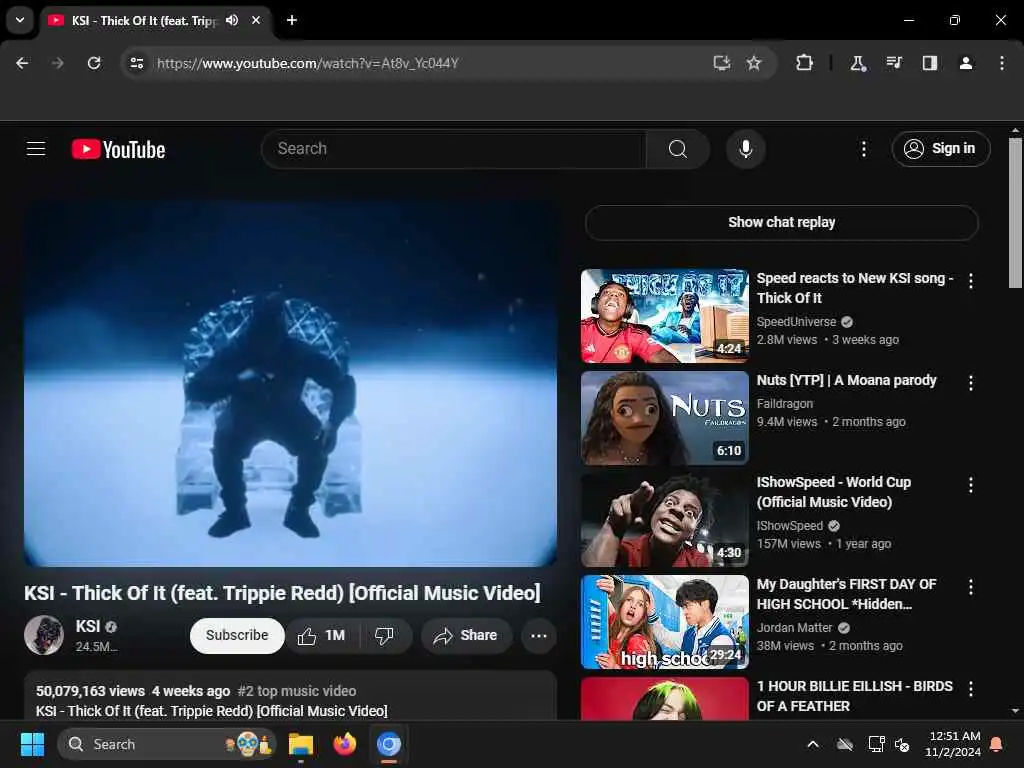This screenshot has height=768, width=1024.
Task: Open options menu for Speed reacts video
Action: click(970, 281)
